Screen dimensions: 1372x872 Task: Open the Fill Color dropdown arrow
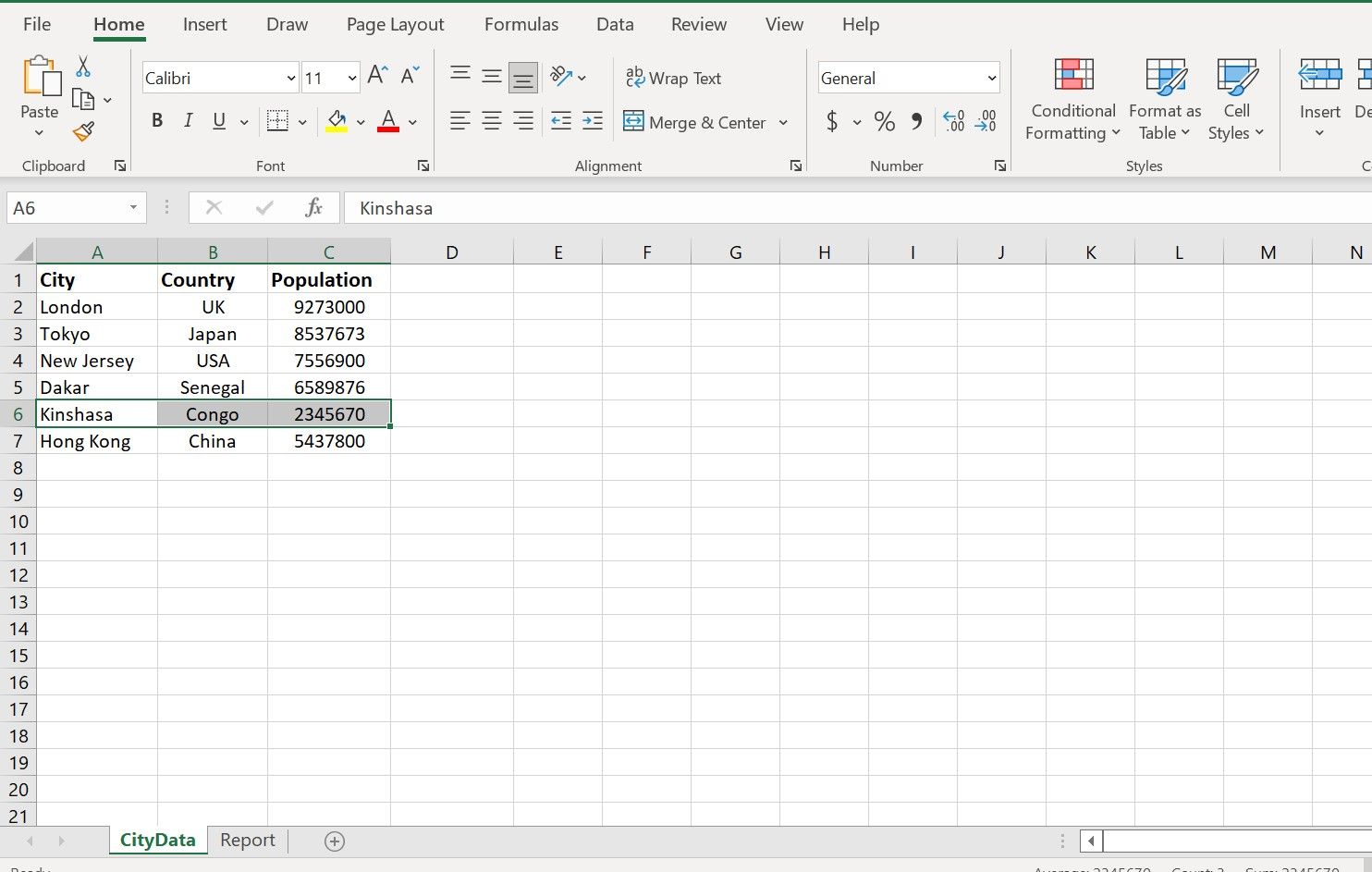pos(361,121)
